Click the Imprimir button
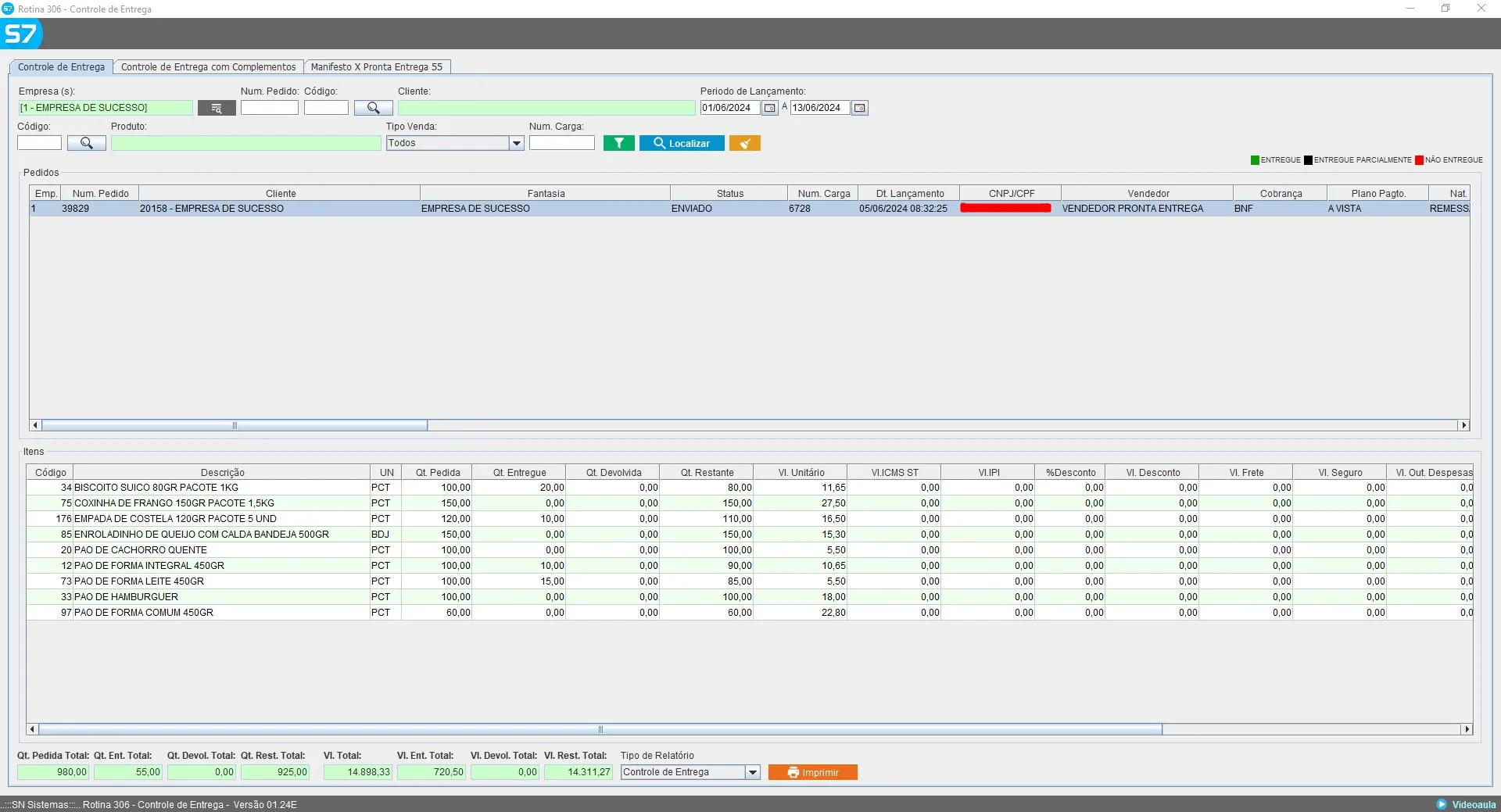The image size is (1501, 812). [x=812, y=772]
